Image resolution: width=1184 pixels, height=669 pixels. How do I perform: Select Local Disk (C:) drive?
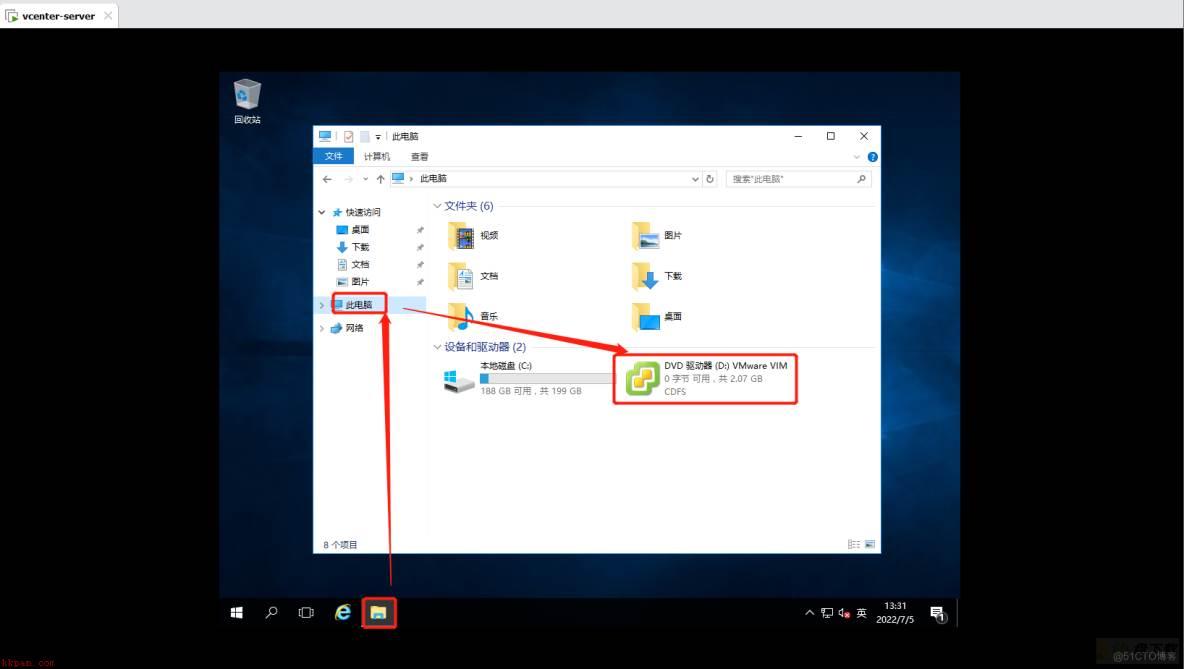coord(527,379)
